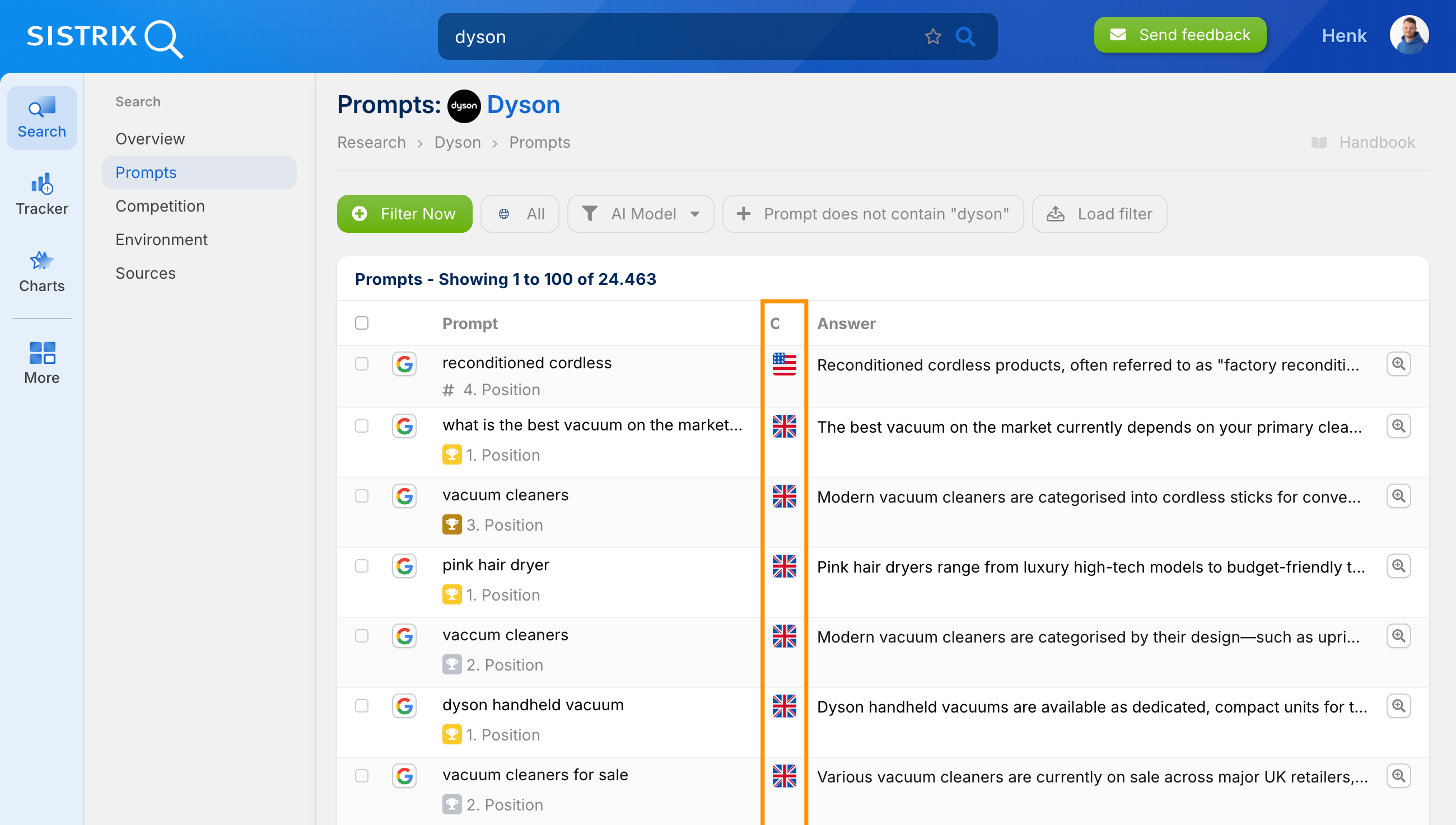Screen dimensions: 1456x825
Task: Open the Tracker sidebar section
Action: [41, 194]
